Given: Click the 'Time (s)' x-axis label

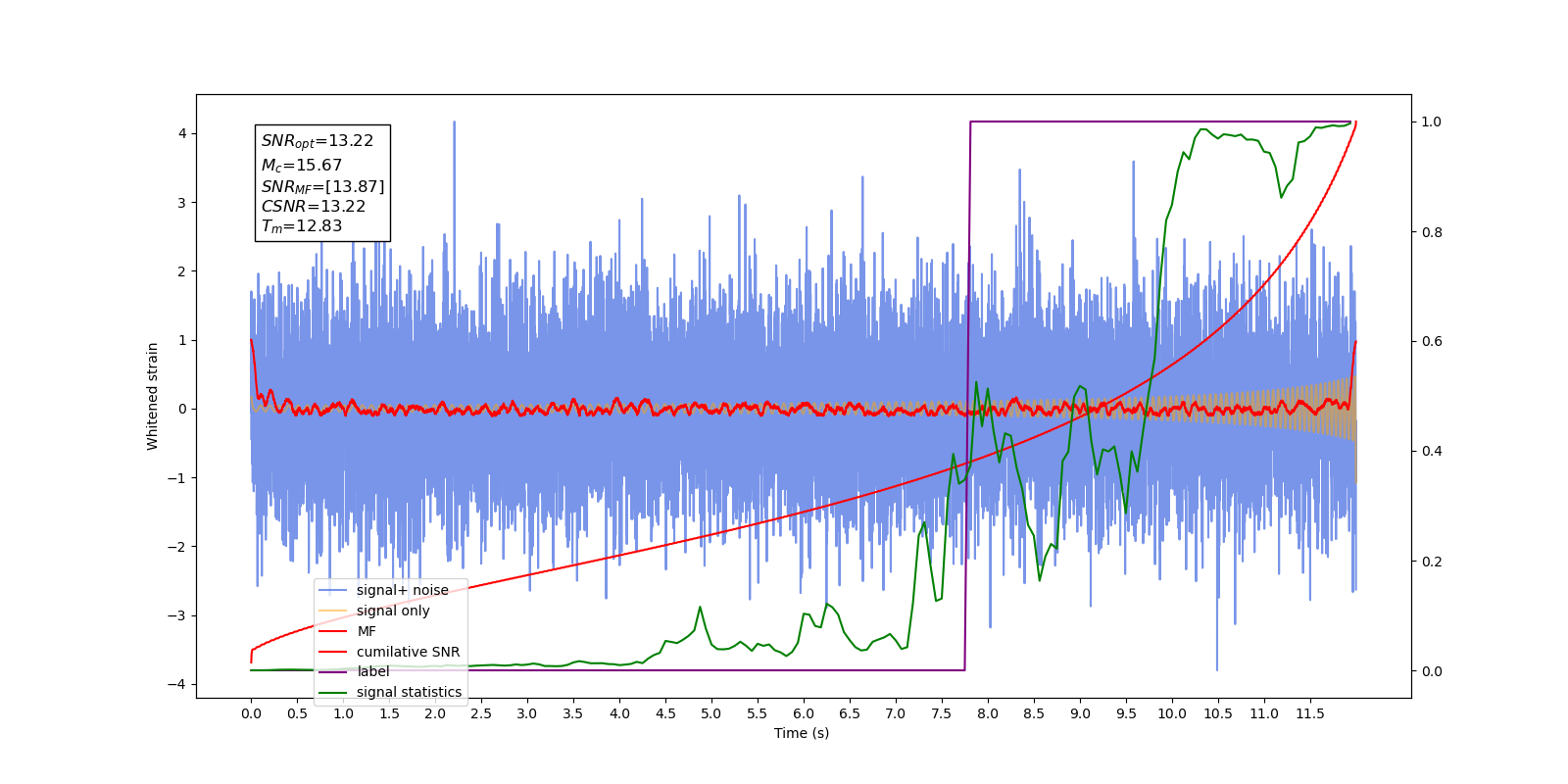Looking at the screenshot, I should click(x=802, y=733).
